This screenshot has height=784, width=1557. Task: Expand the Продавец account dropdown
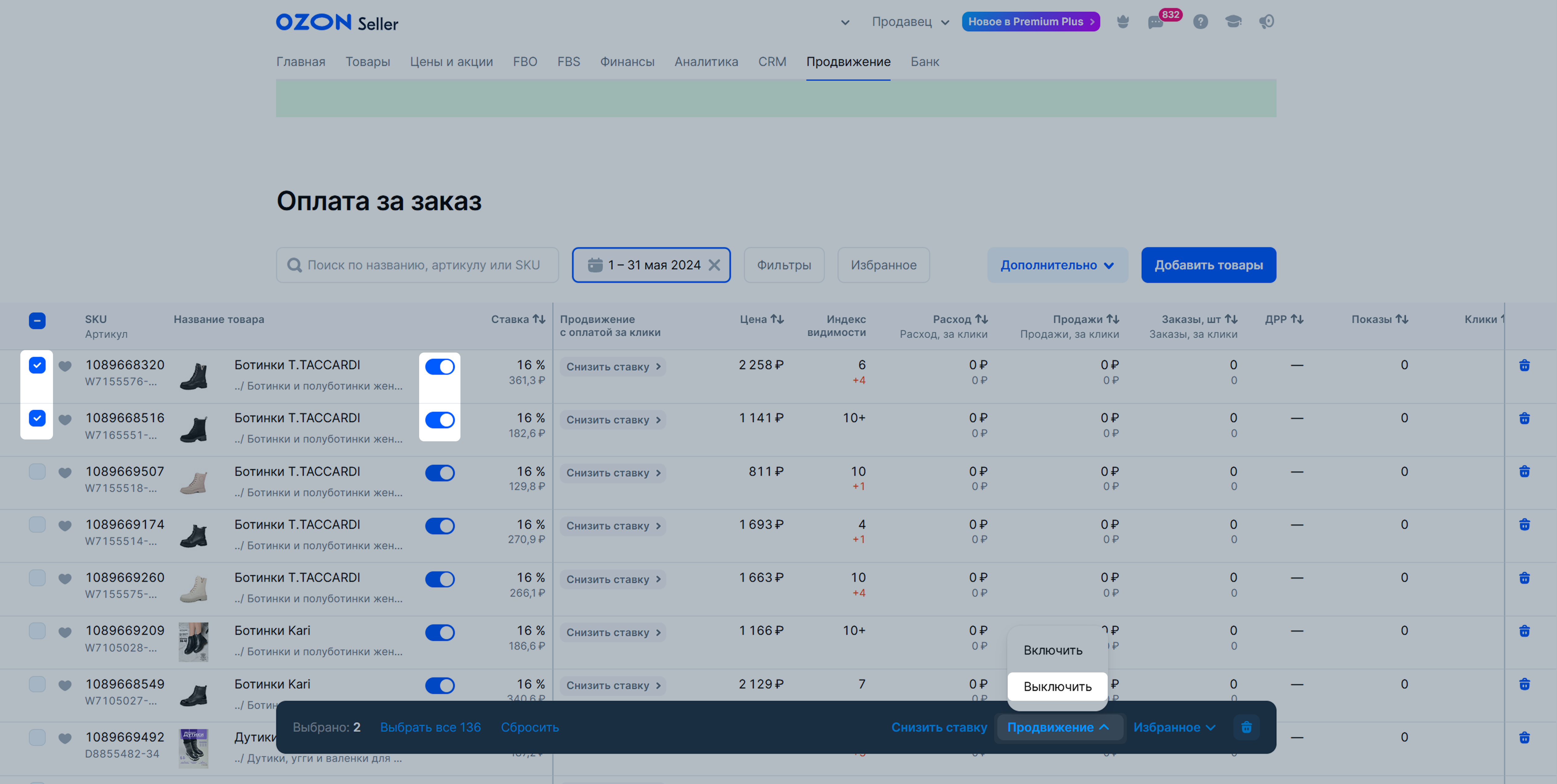910,22
